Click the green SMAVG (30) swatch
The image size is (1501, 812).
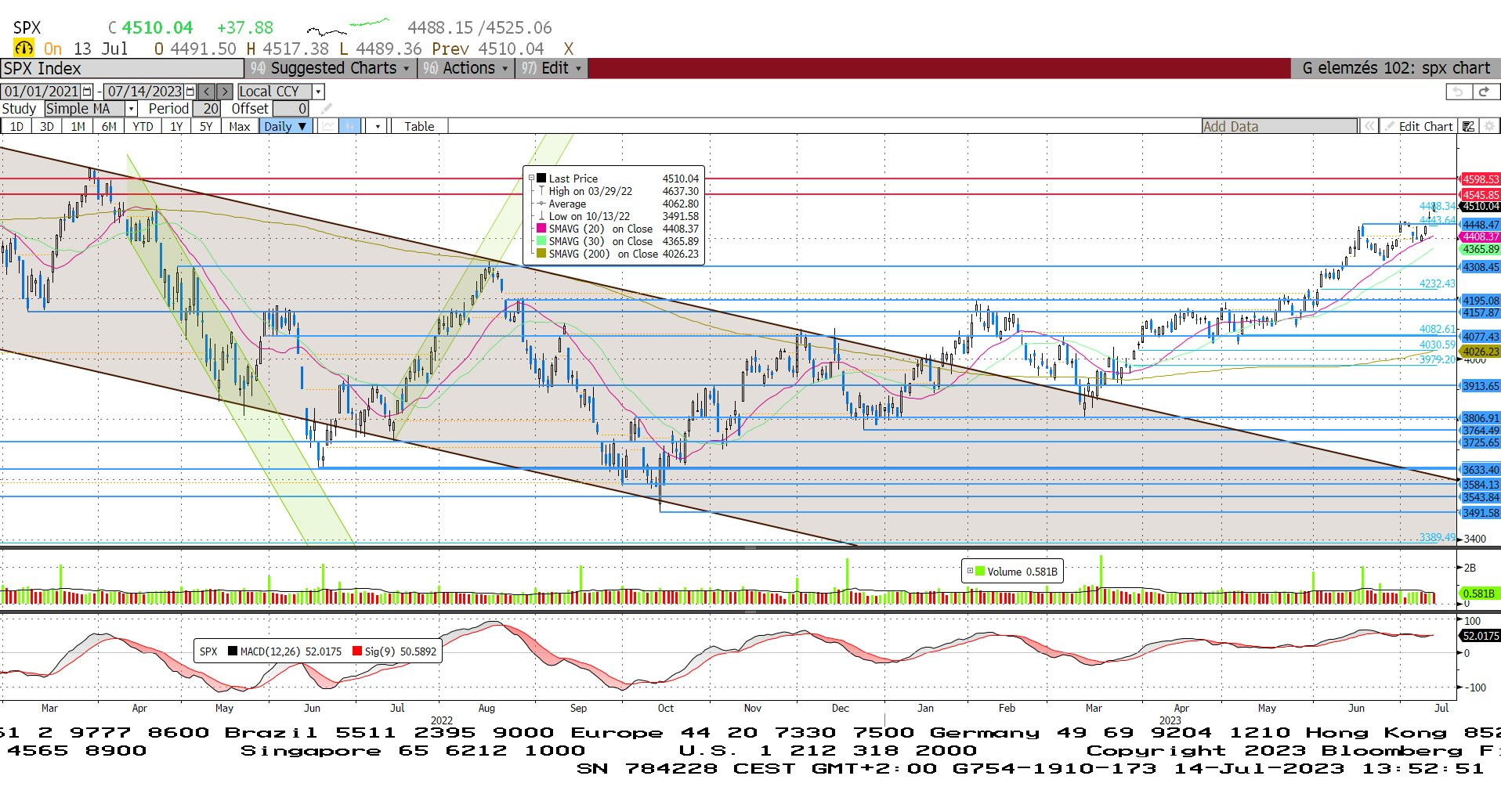click(541, 241)
